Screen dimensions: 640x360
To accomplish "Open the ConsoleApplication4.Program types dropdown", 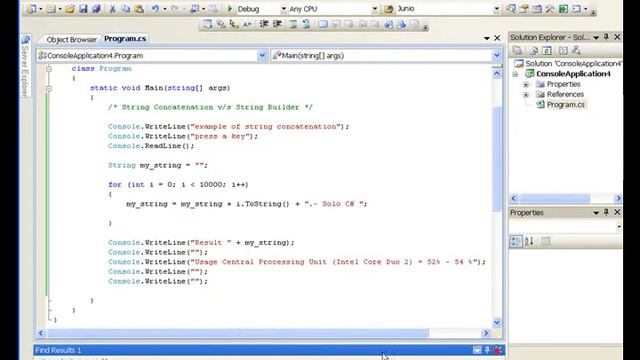I will click(262, 56).
